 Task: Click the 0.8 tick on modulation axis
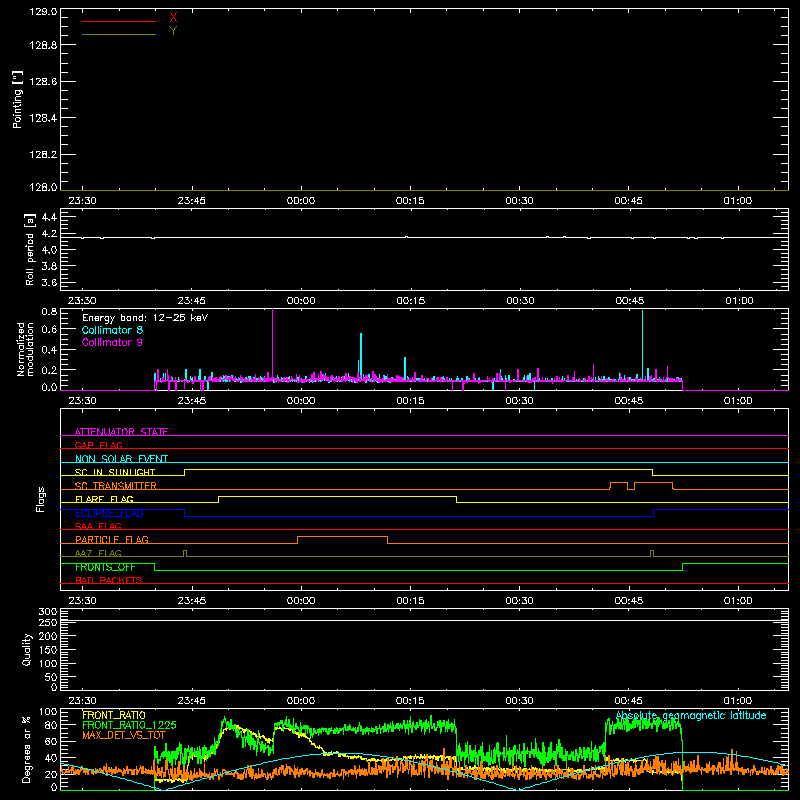click(49, 312)
